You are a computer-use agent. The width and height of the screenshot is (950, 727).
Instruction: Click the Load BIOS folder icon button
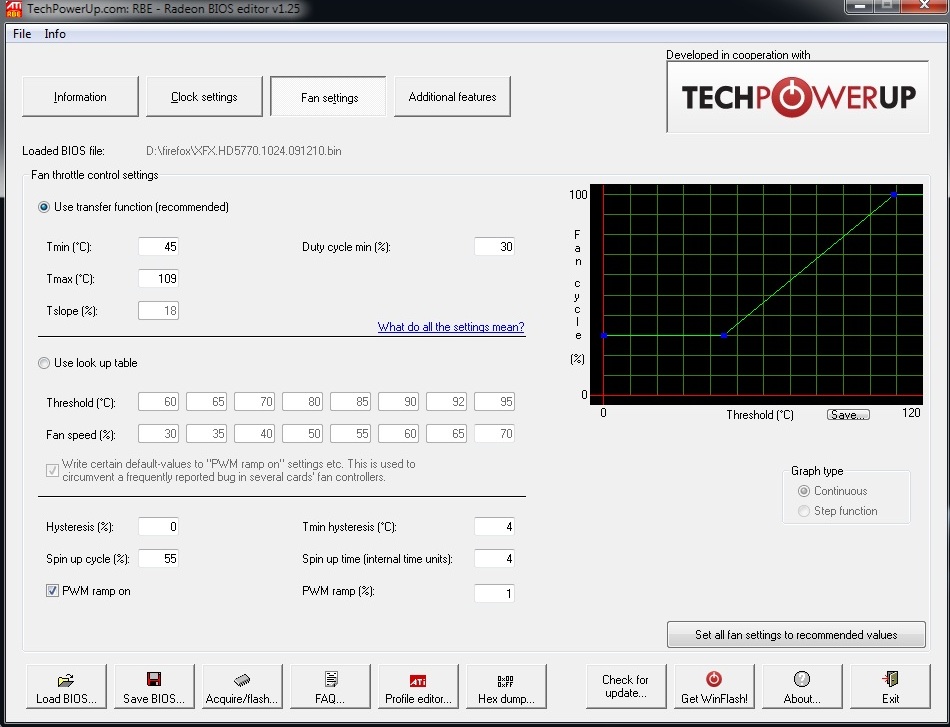pyautogui.click(x=66, y=686)
